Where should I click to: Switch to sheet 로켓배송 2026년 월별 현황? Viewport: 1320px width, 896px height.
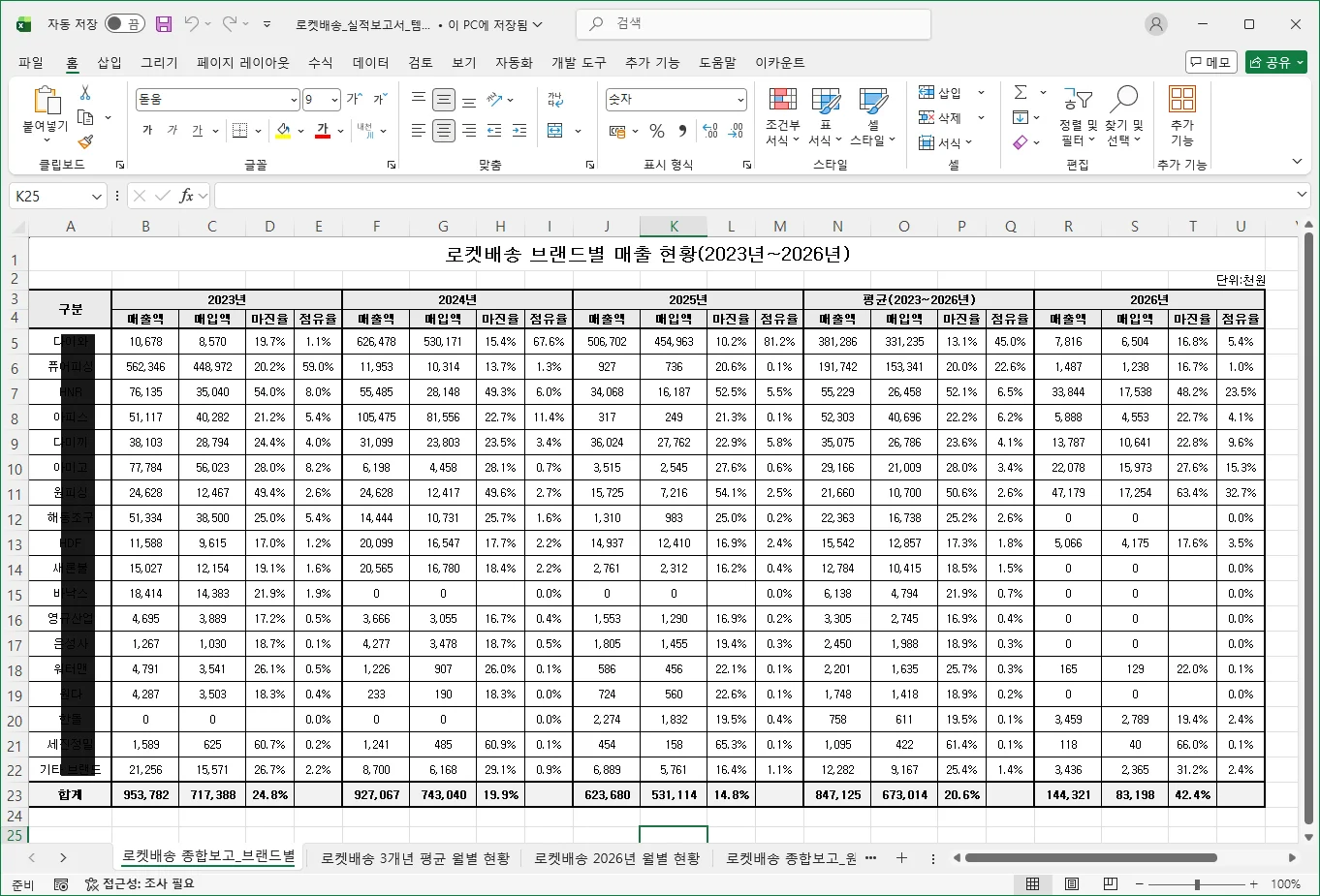point(616,858)
